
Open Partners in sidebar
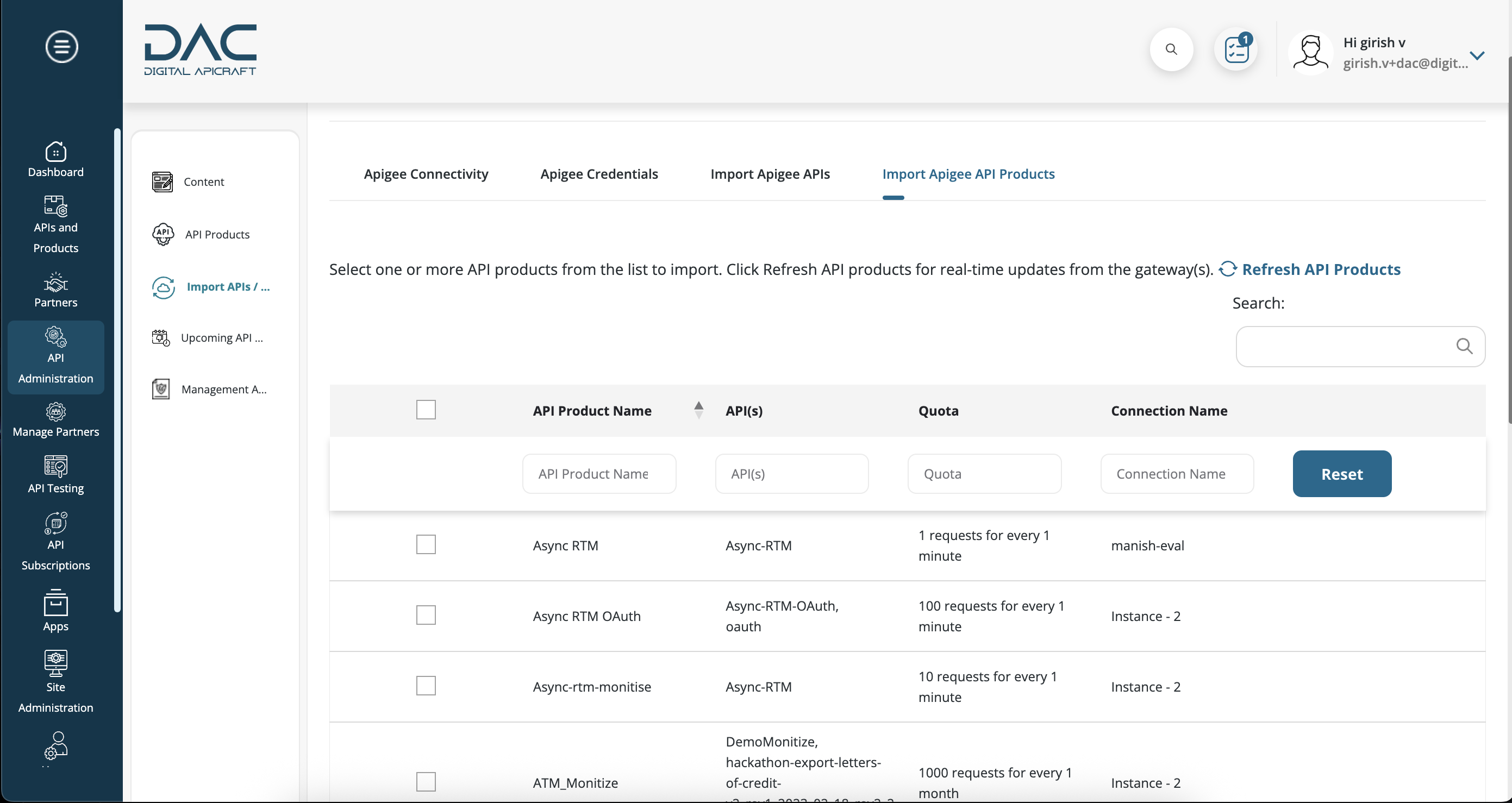point(56,290)
